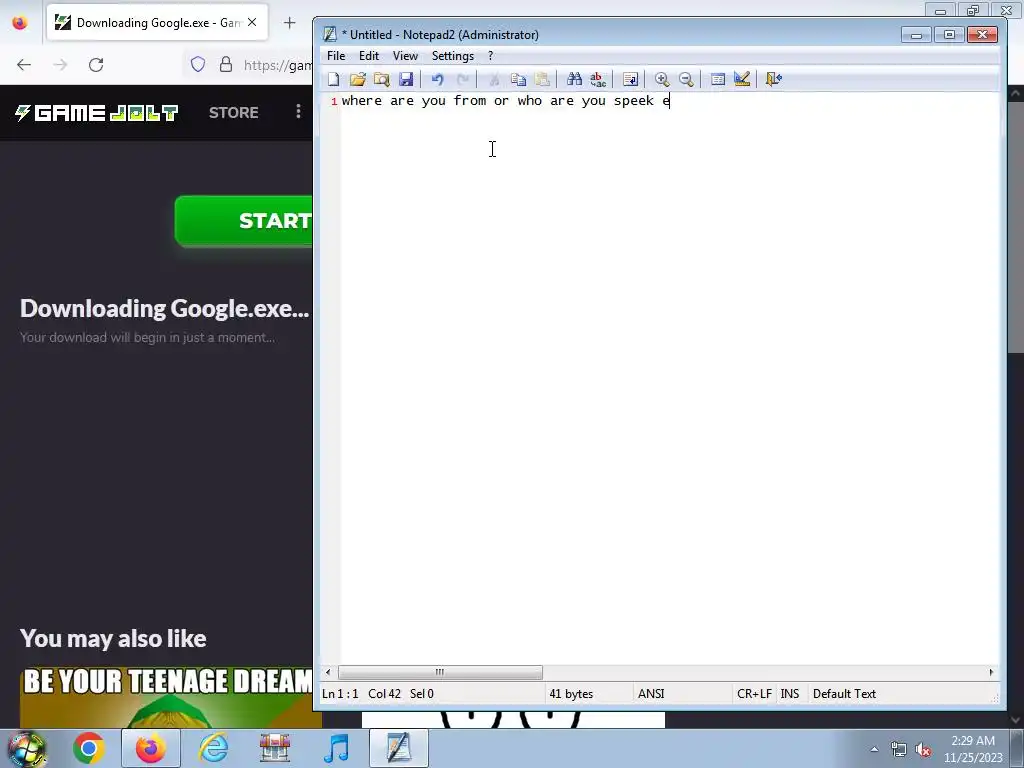This screenshot has height=768, width=1024.
Task: Click the WinRAR archive taskbar icon
Action: pyautogui.click(x=275, y=748)
